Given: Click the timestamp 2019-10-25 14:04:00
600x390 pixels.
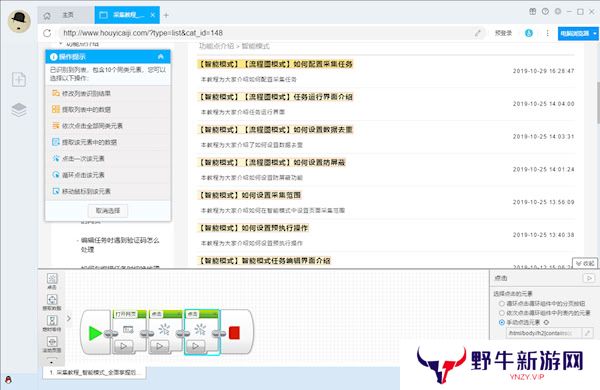Looking at the screenshot, I should tap(543, 104).
